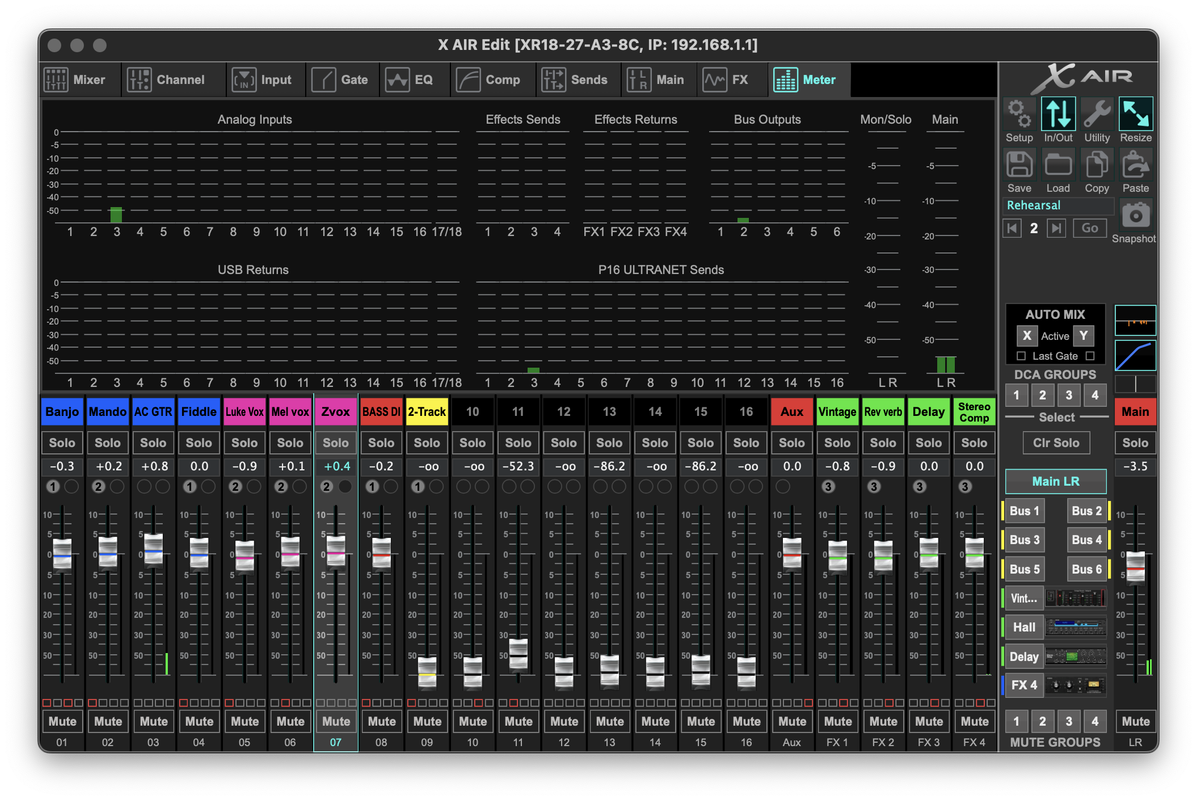Open the Setup gear icon

click(1019, 115)
